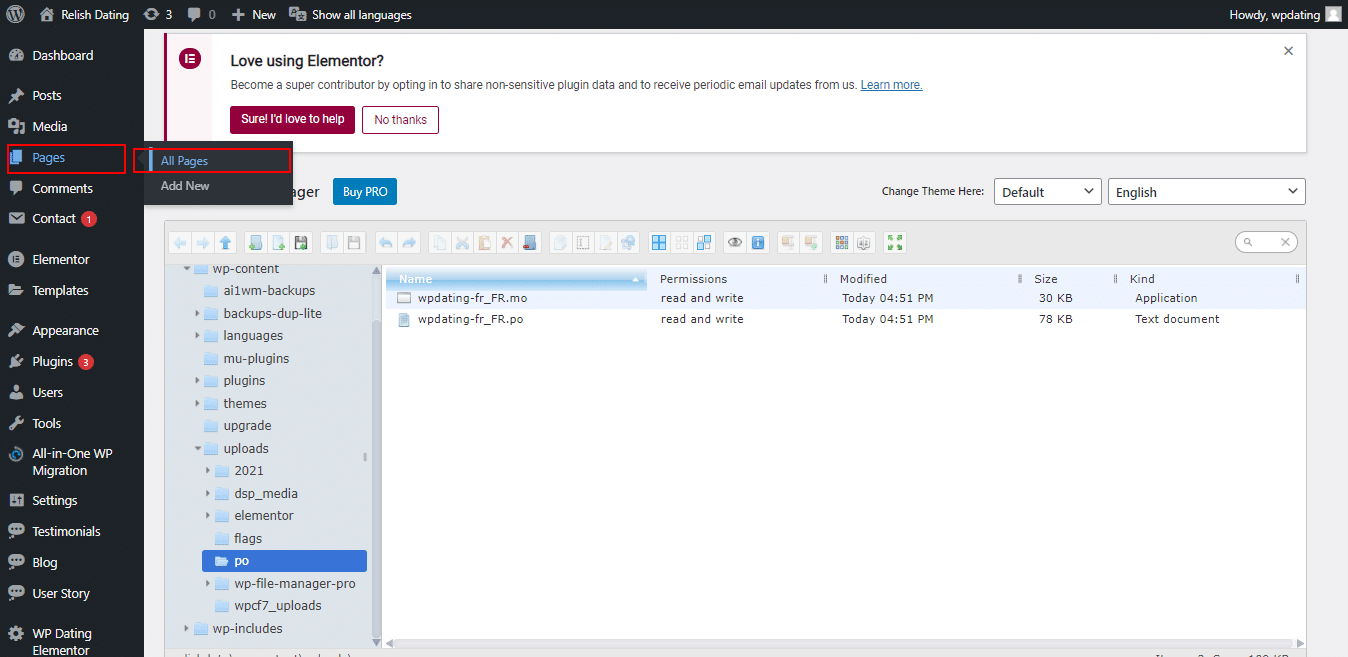Click Sure! I'd love to help
The height and width of the screenshot is (657, 1348).
tap(292, 119)
